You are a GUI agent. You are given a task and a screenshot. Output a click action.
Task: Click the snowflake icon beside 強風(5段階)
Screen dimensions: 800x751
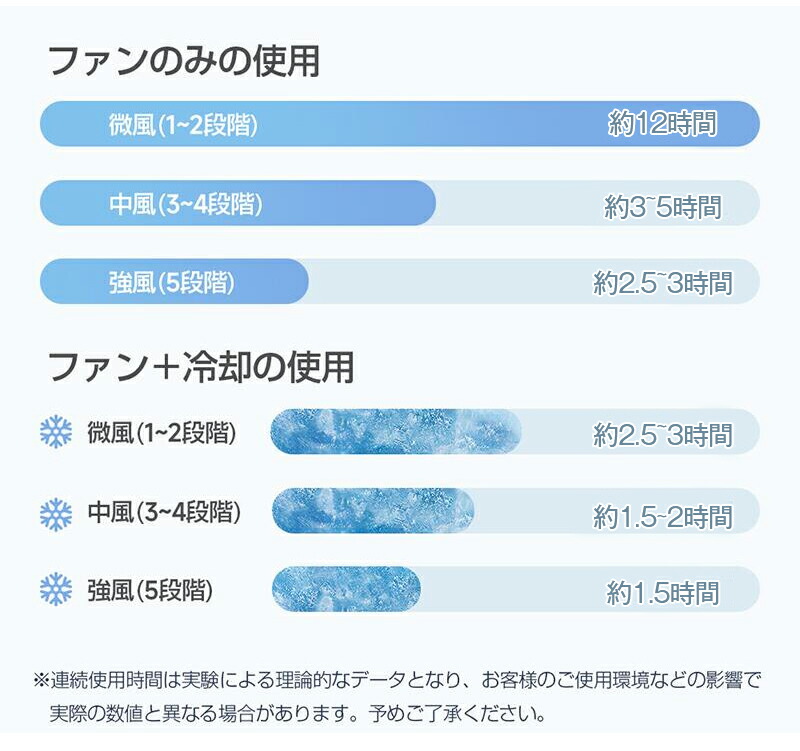click(56, 588)
